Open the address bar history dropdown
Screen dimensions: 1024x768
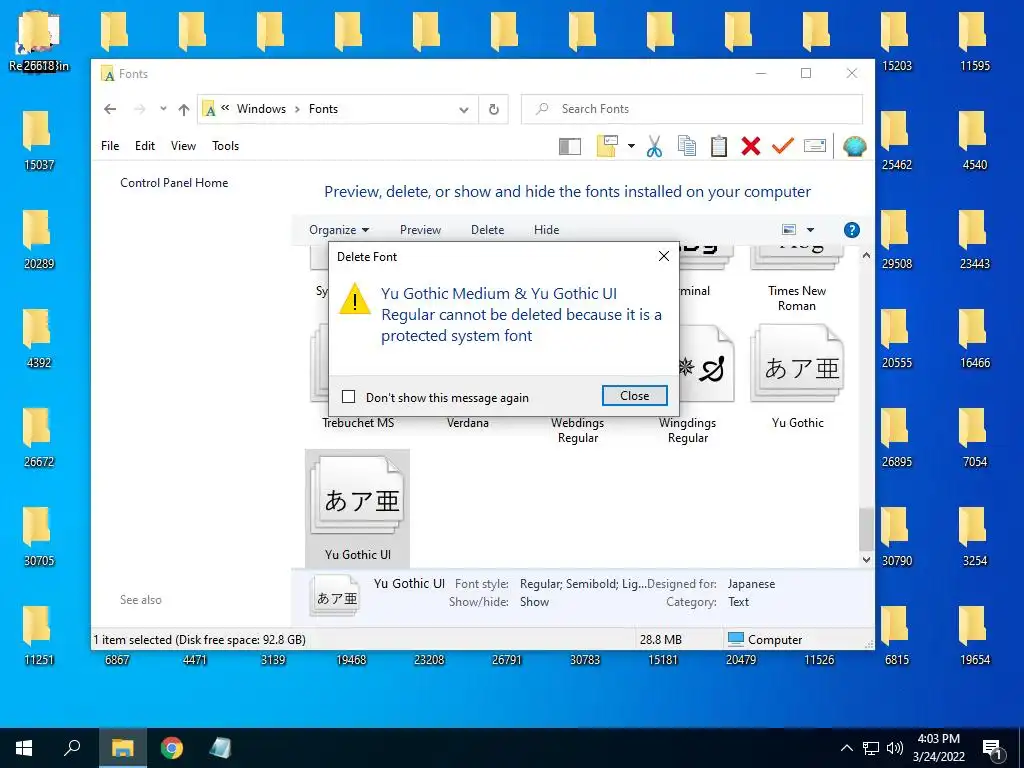tap(463, 110)
